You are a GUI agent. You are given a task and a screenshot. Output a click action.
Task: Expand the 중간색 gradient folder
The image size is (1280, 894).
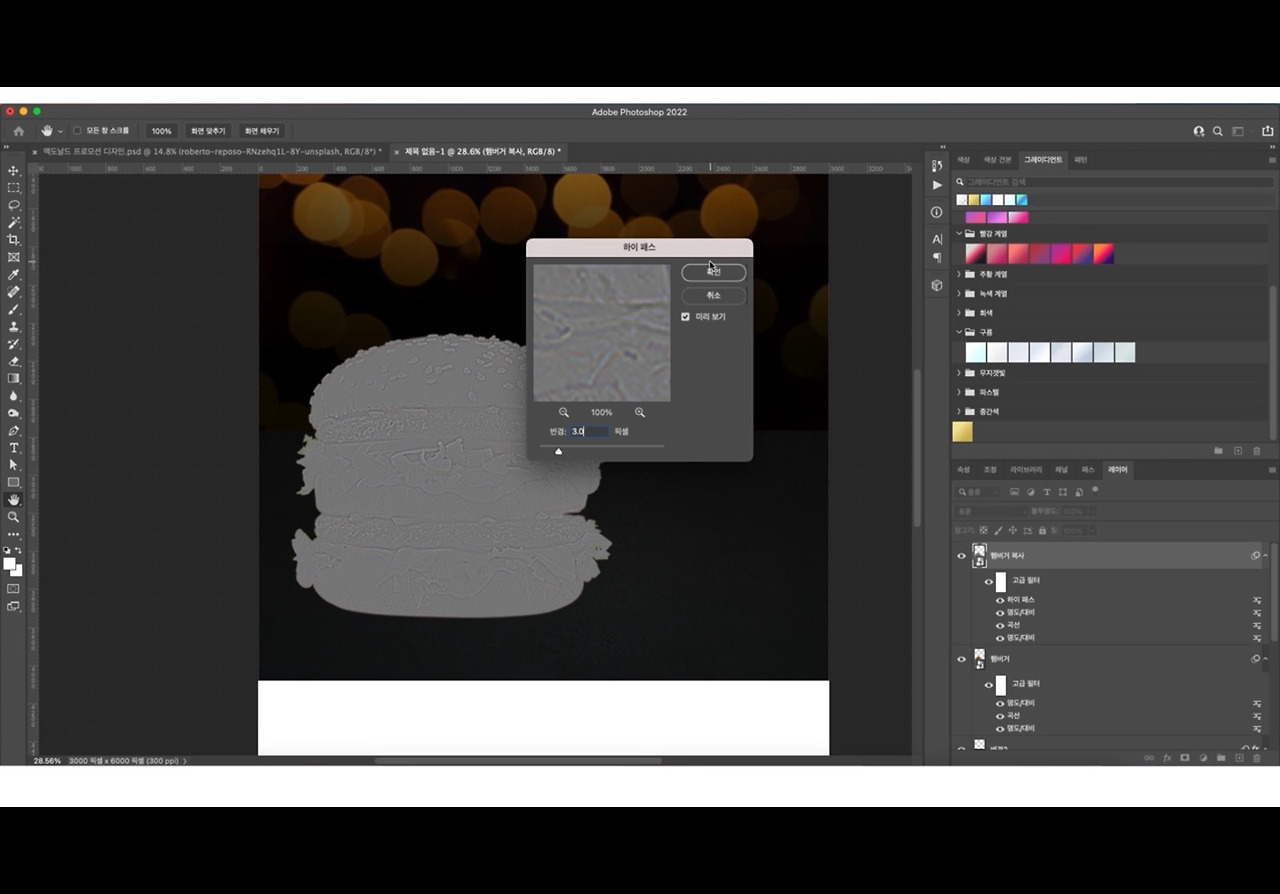pos(959,411)
